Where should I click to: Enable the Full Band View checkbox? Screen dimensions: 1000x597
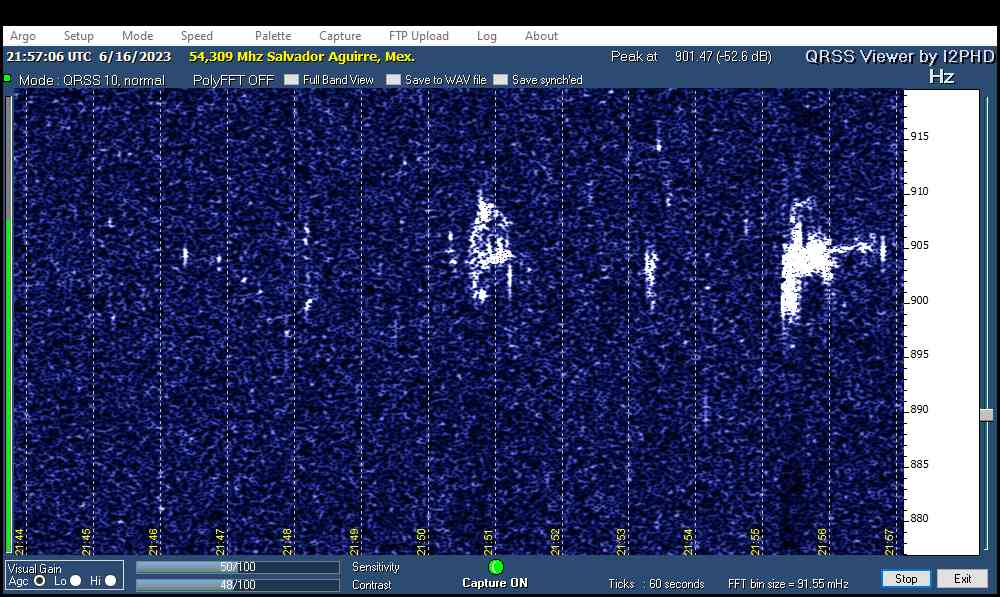[291, 80]
